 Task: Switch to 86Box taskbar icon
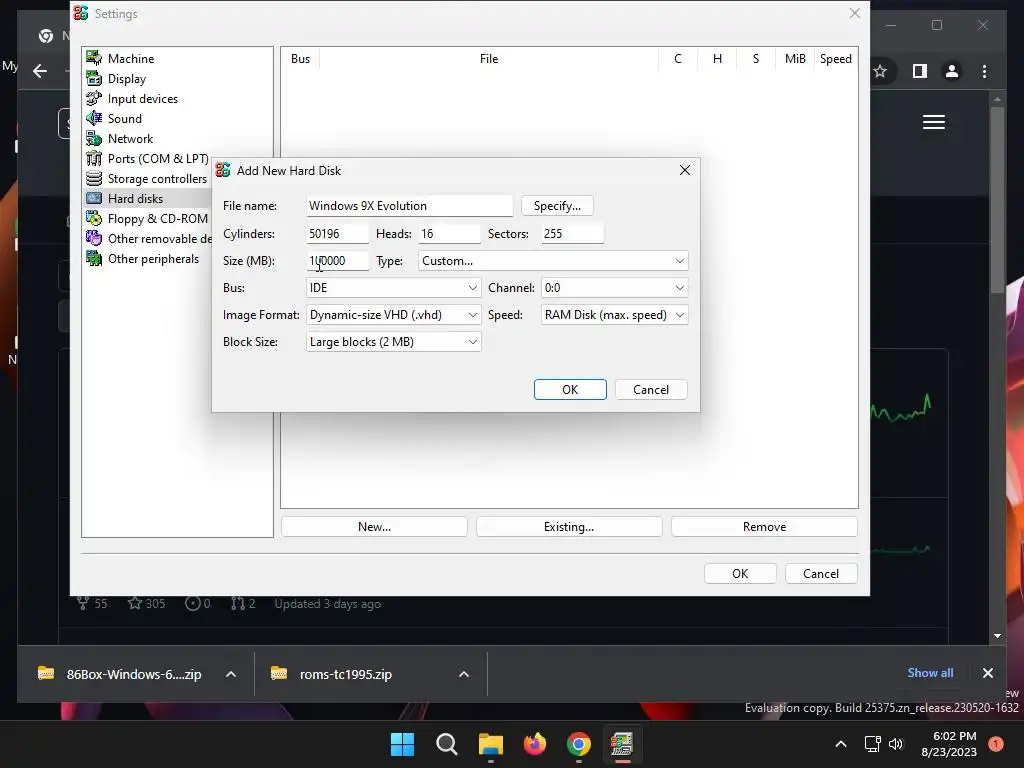(x=622, y=744)
